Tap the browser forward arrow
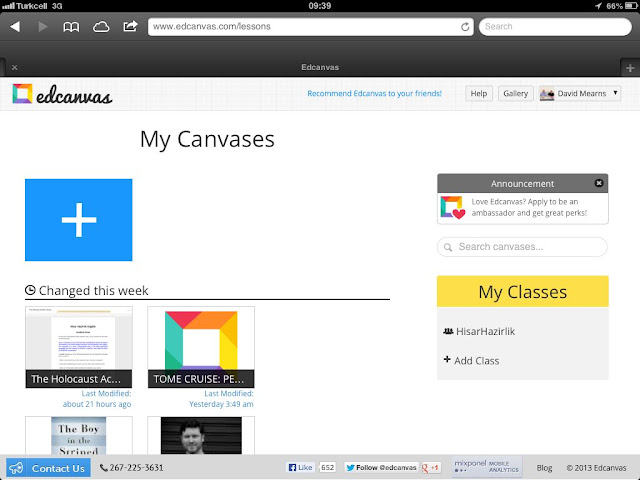The image size is (640, 480). click(x=42, y=27)
